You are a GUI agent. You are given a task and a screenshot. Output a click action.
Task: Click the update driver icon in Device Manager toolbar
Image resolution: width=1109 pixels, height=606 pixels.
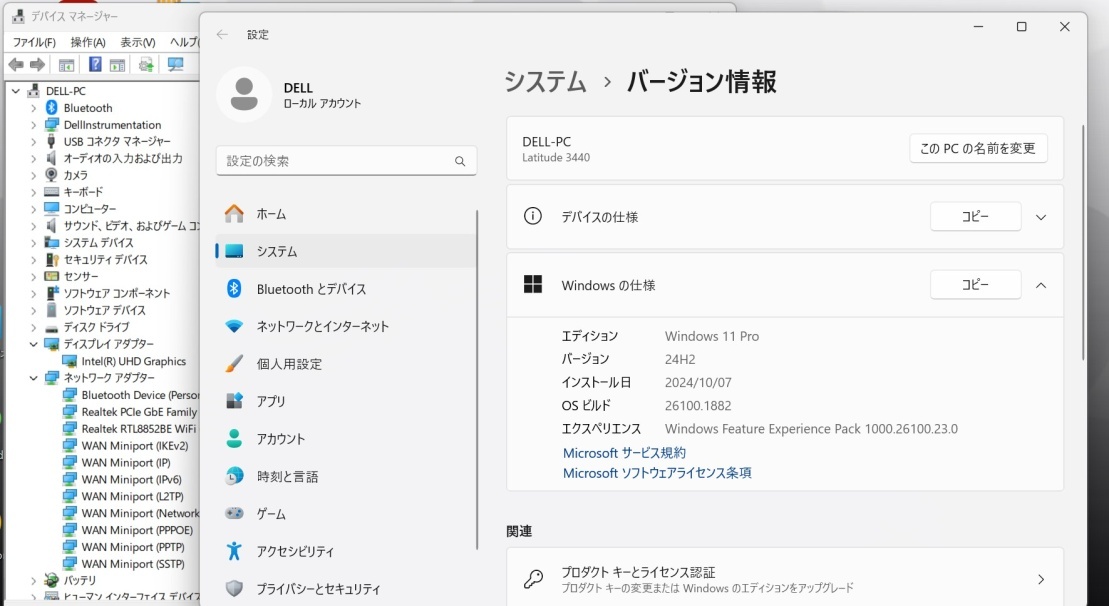coord(146,65)
